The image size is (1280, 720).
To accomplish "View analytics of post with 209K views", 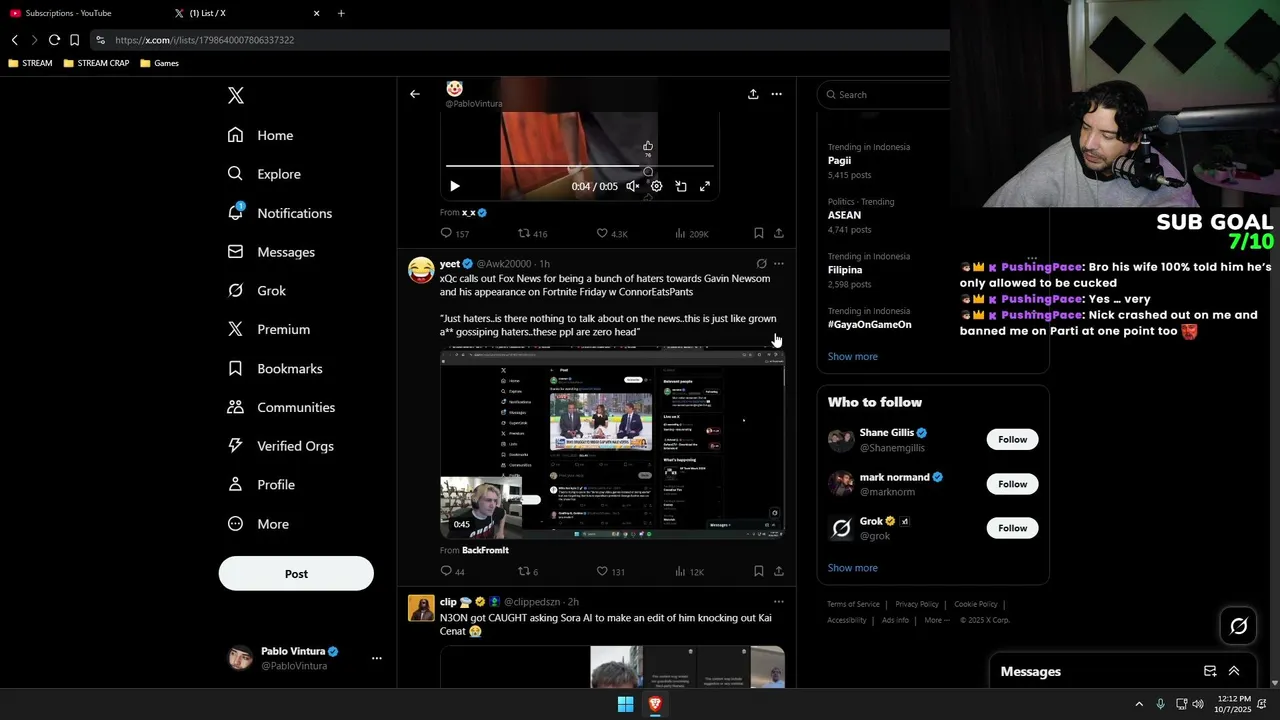I will coord(692,233).
